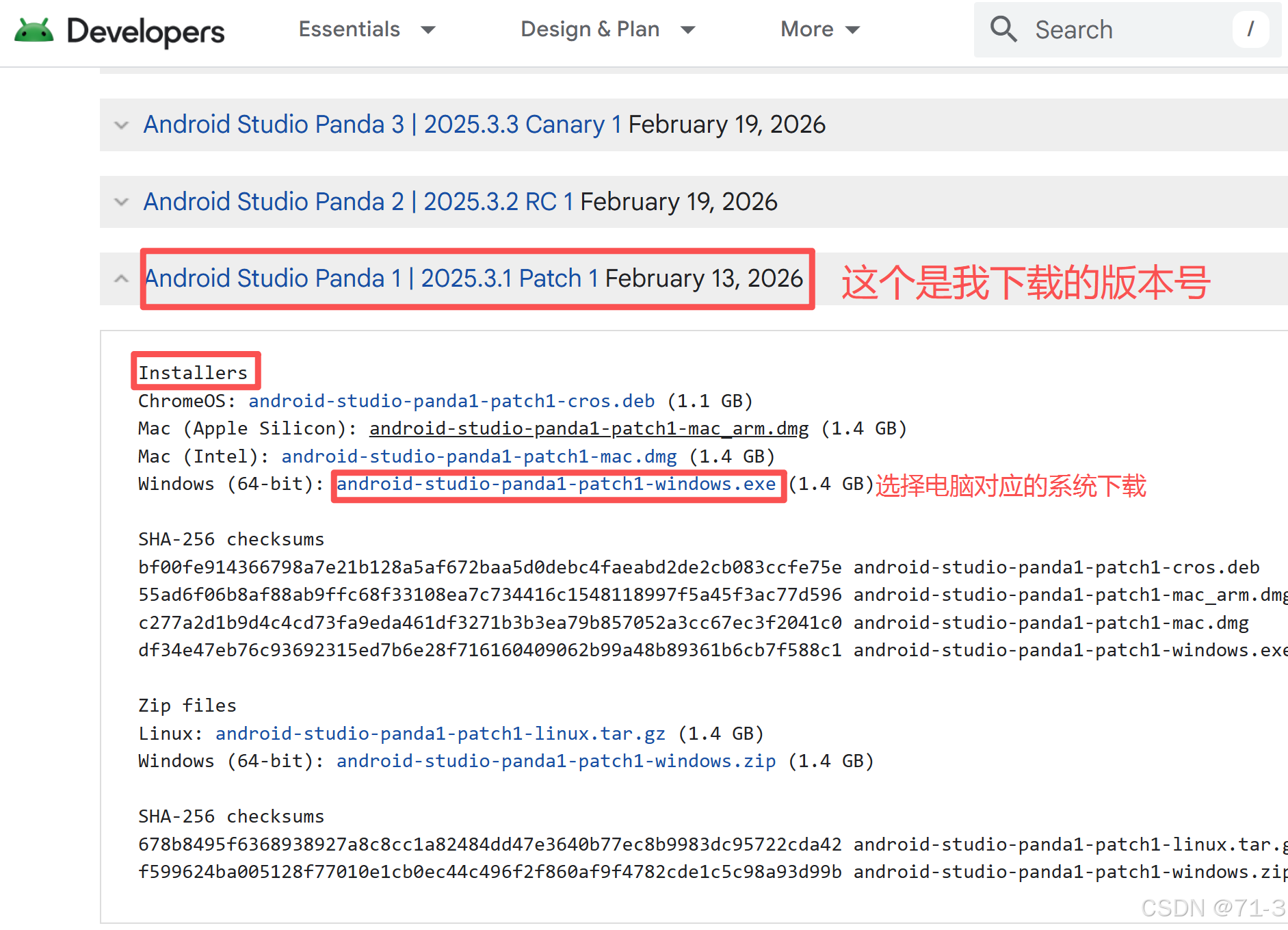Click the Android Developers logo
1288x930 pixels.
(x=120, y=31)
